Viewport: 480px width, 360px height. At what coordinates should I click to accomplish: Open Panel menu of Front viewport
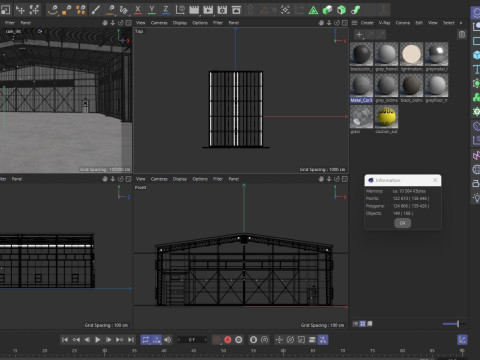[x=234, y=179]
